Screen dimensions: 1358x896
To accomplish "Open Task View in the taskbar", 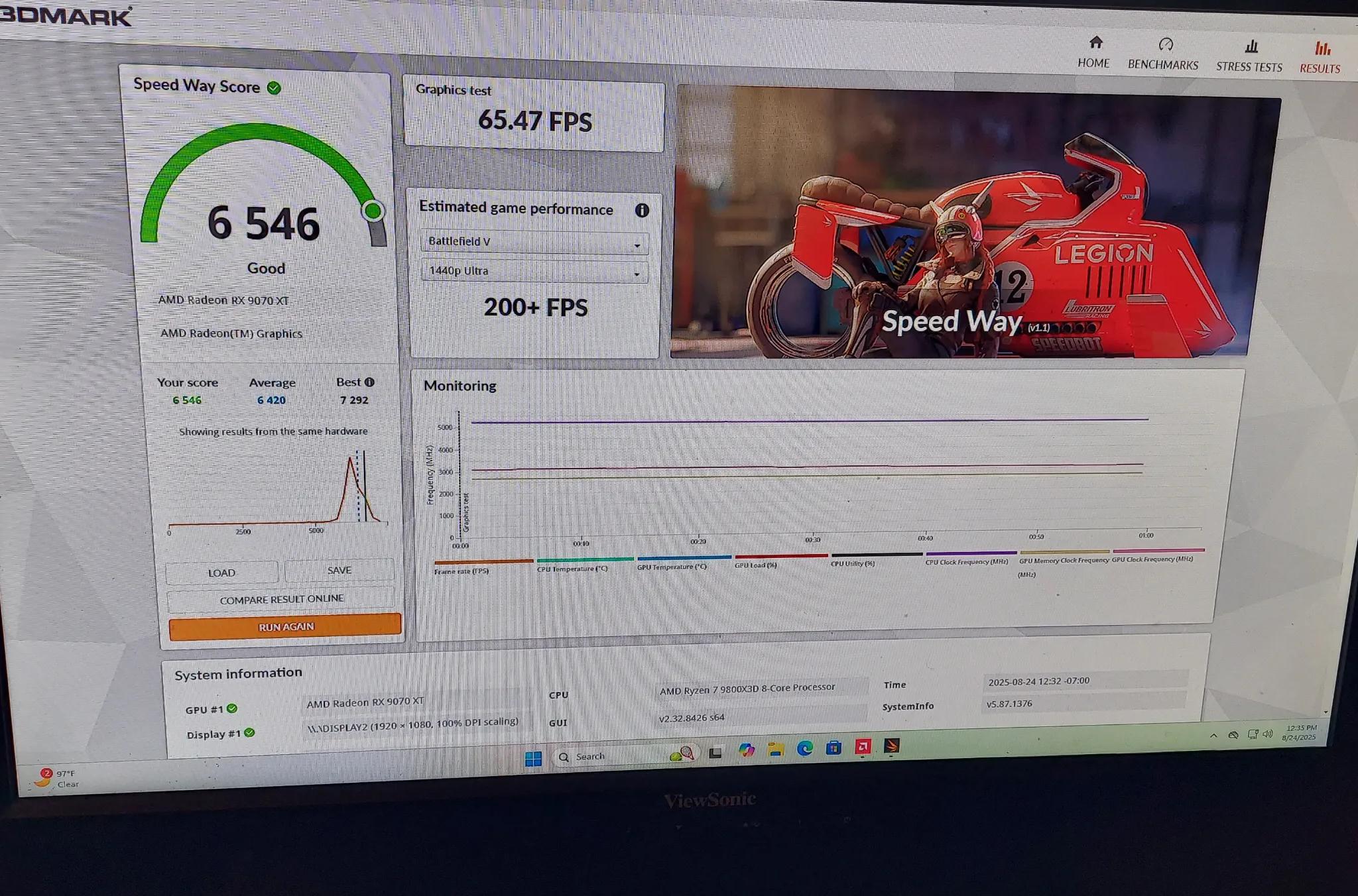I will pos(715,753).
